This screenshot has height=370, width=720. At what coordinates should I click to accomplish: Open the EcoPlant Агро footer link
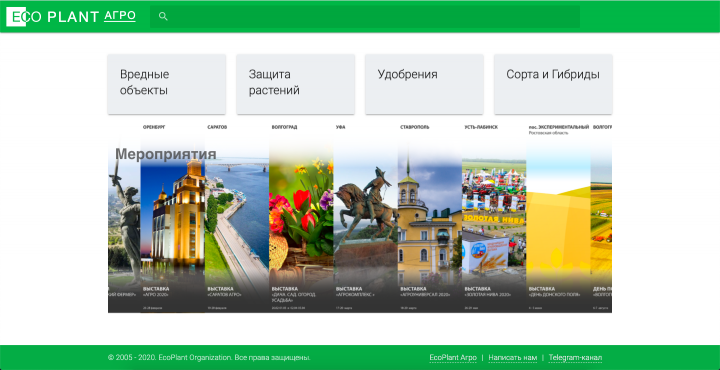pyautogui.click(x=453, y=358)
